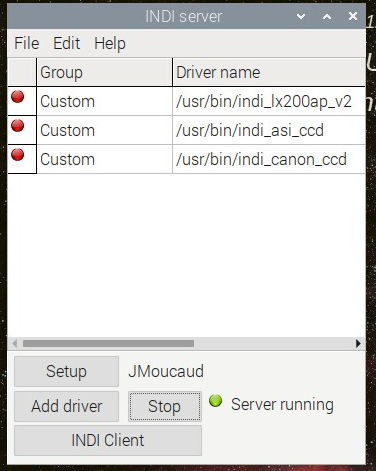The width and height of the screenshot is (376, 471).
Task: Select Custom group cell of canon_ccd row
Action: (104, 159)
